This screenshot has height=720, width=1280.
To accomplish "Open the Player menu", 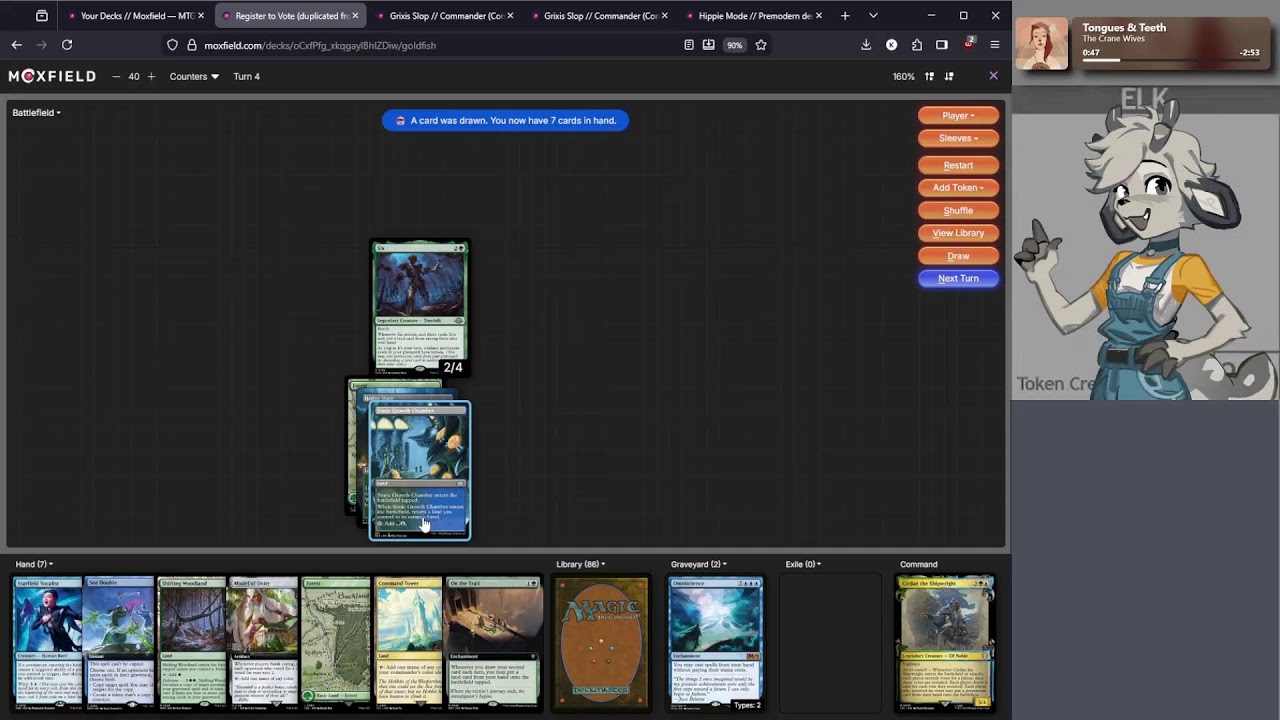I will 958,115.
